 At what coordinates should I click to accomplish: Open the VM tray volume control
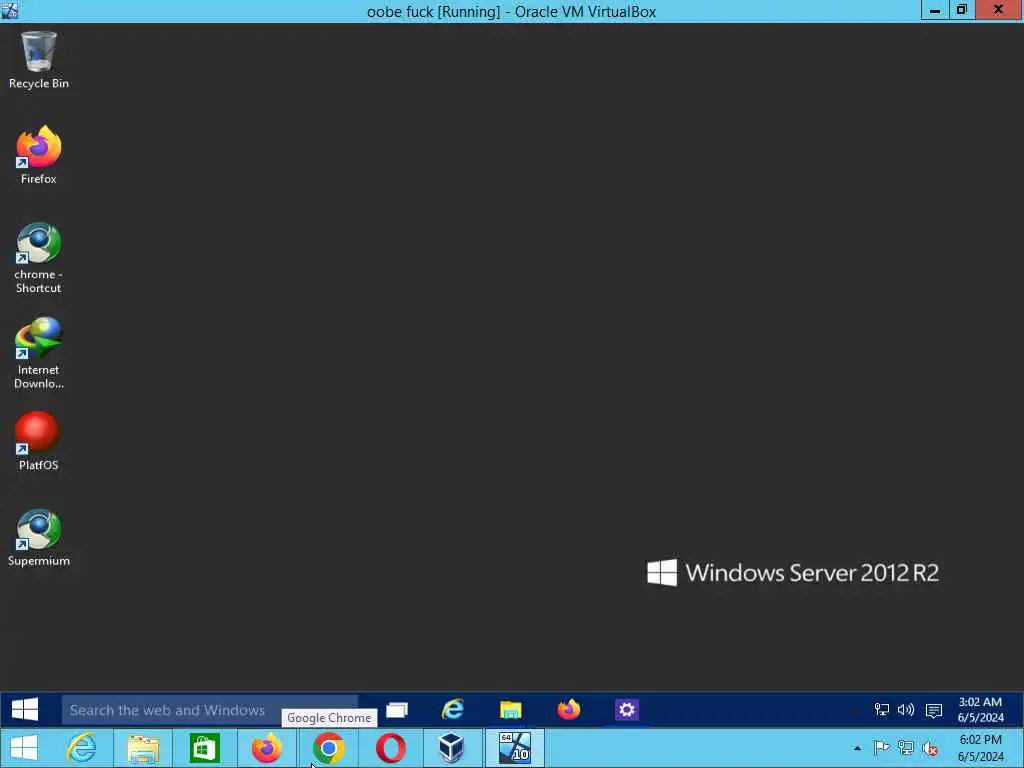(x=906, y=710)
